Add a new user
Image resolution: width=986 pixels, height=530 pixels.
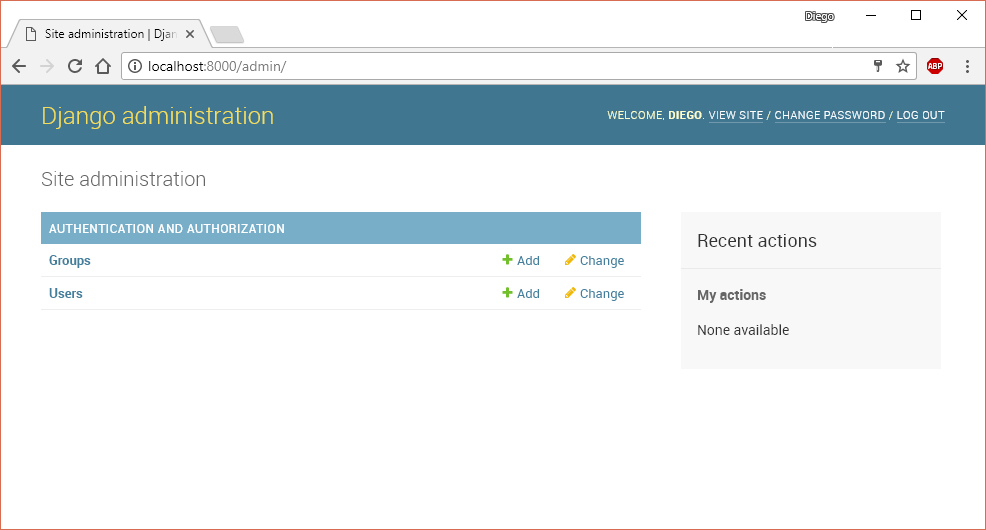(x=521, y=294)
